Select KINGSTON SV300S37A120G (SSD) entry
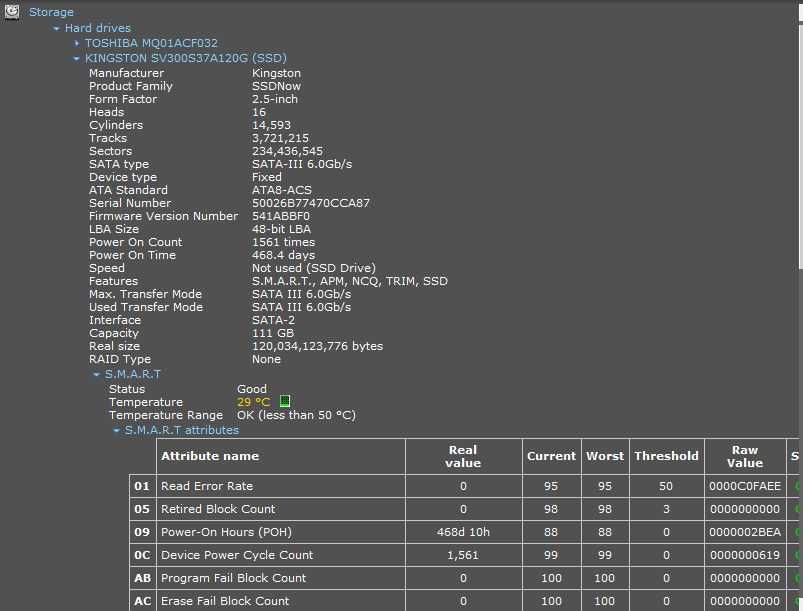803x611 pixels. 186,58
